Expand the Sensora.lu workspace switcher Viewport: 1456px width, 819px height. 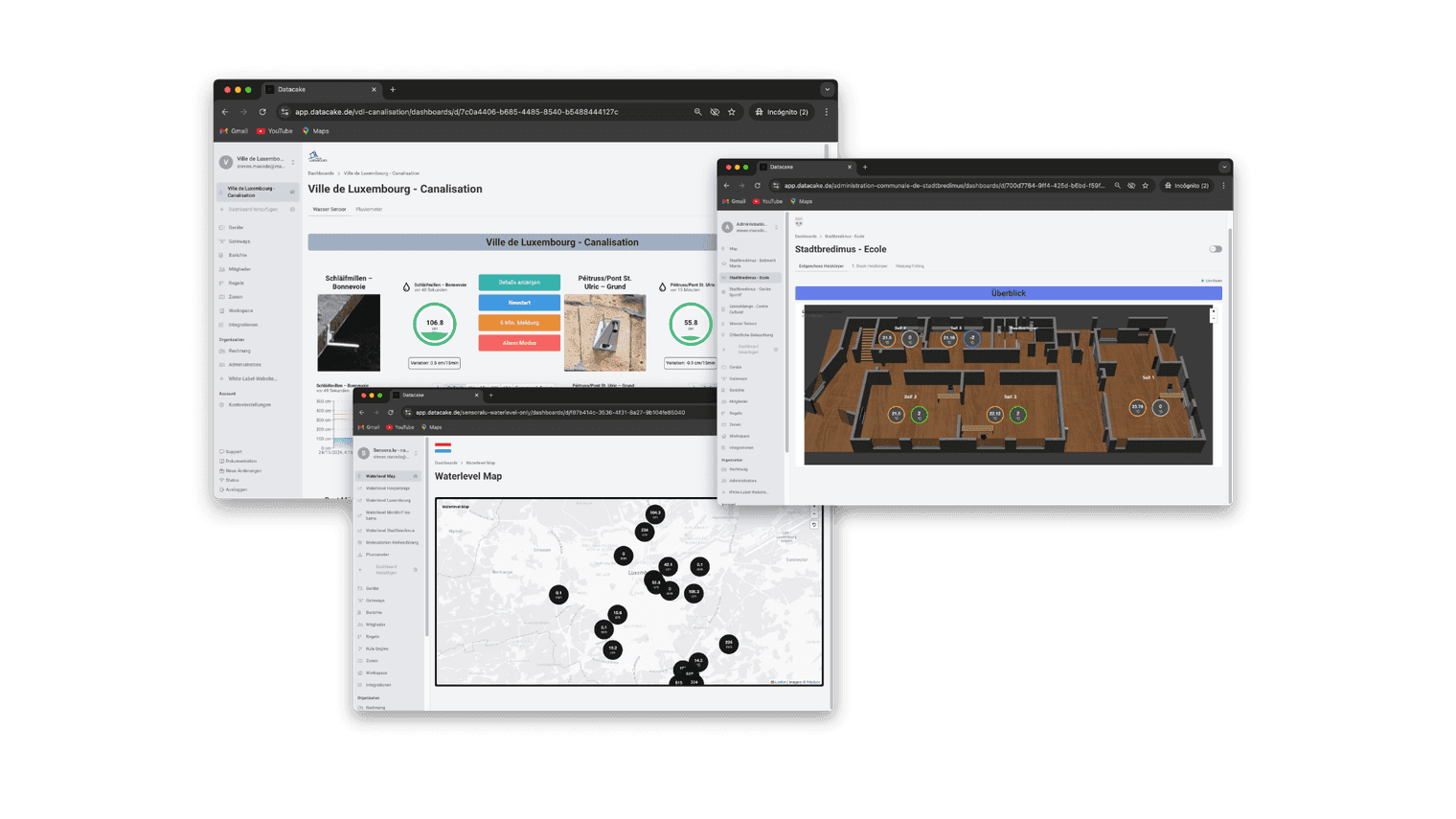pos(416,453)
